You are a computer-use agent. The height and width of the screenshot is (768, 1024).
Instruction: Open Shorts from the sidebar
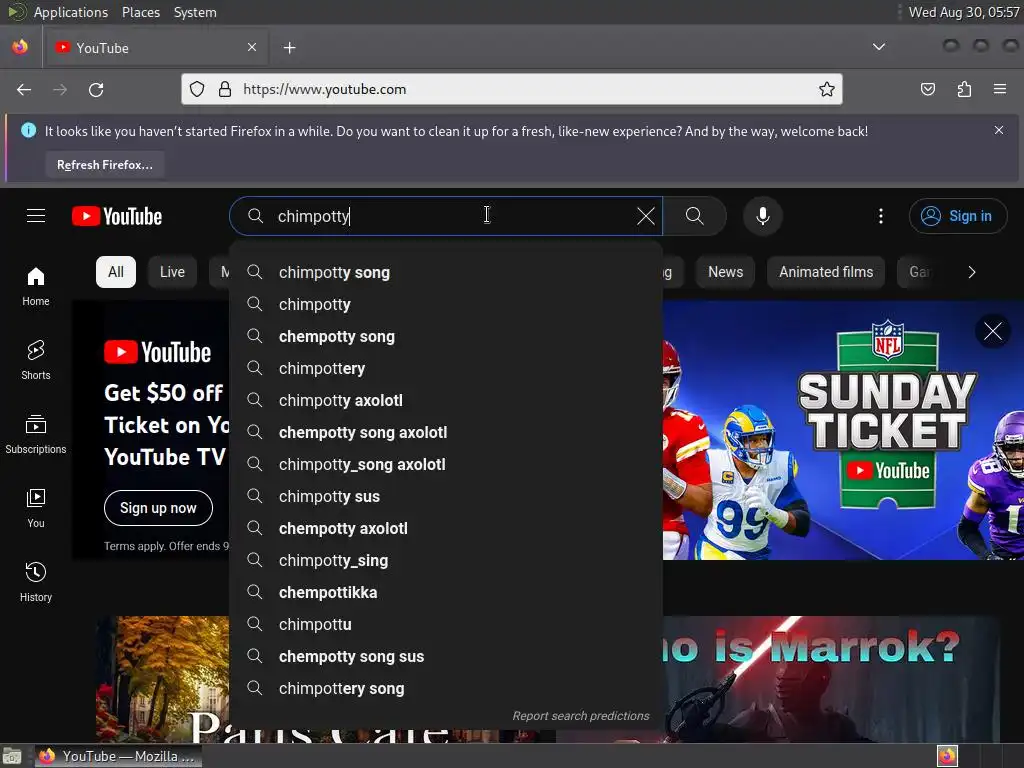36,360
